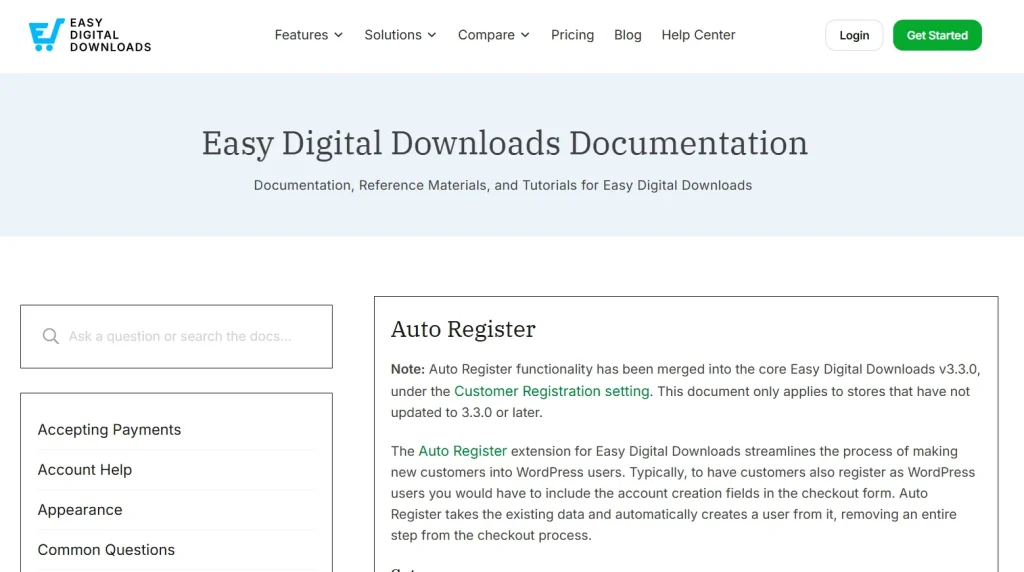Viewport: 1024px width, 572px height.
Task: Click the 'Documentation, Reference Materials, and Tutorials' subtitle
Action: [503, 185]
